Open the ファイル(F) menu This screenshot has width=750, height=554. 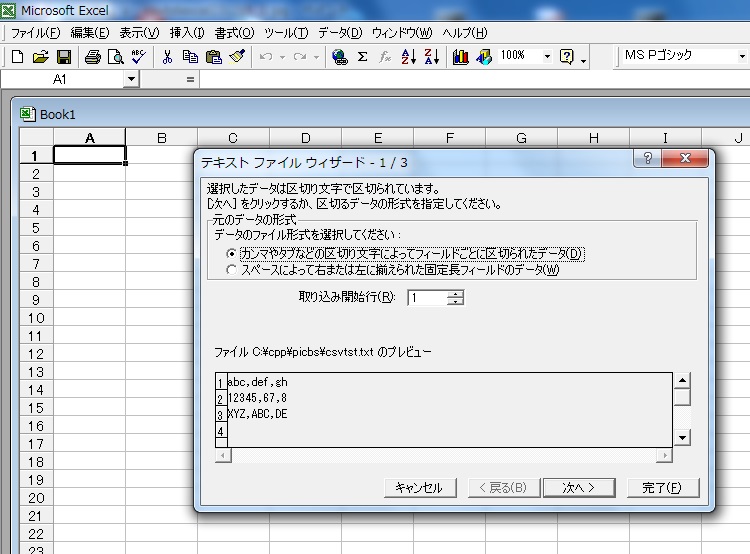tap(35, 33)
